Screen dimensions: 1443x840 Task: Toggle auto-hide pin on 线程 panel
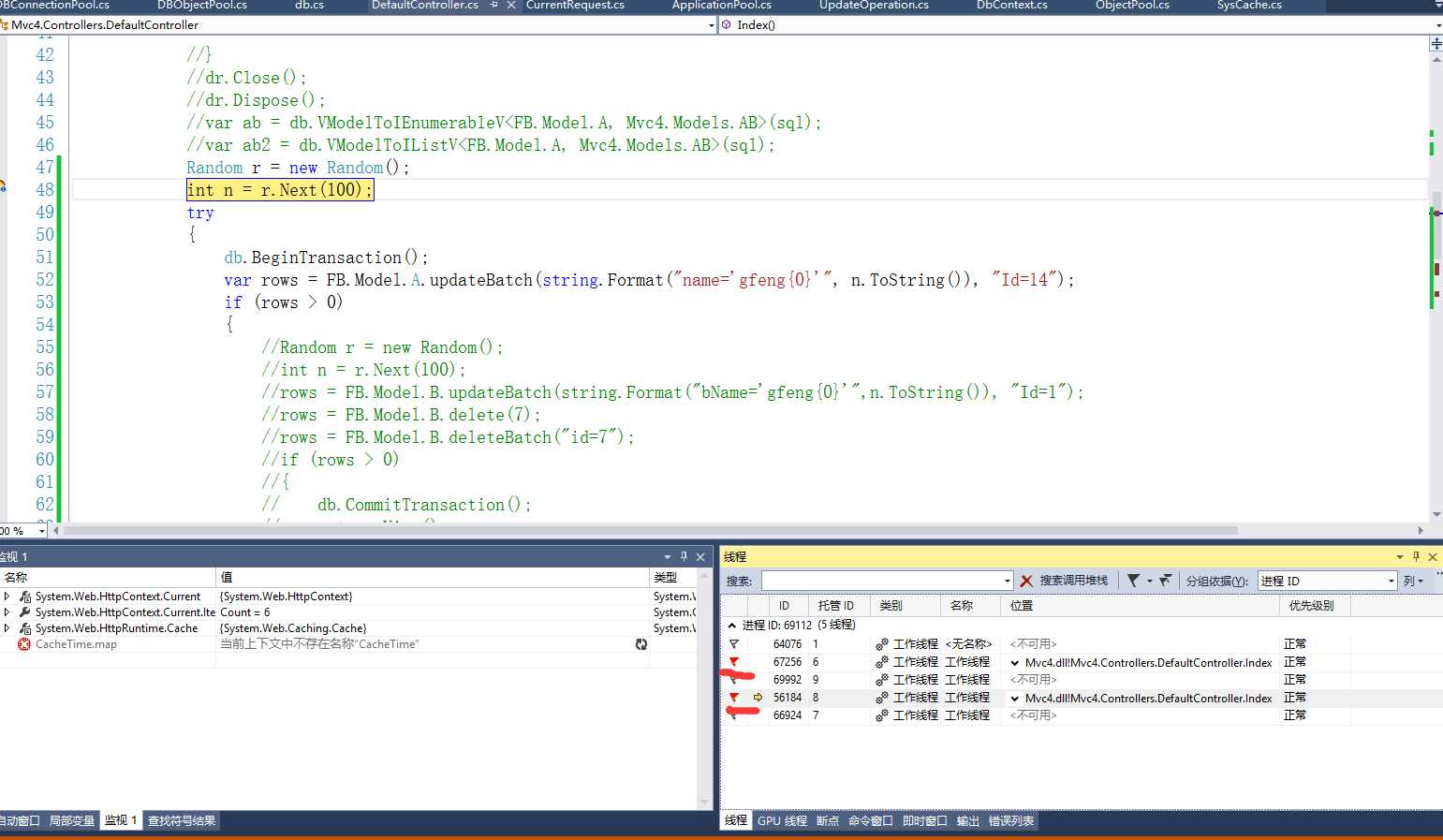(1416, 556)
